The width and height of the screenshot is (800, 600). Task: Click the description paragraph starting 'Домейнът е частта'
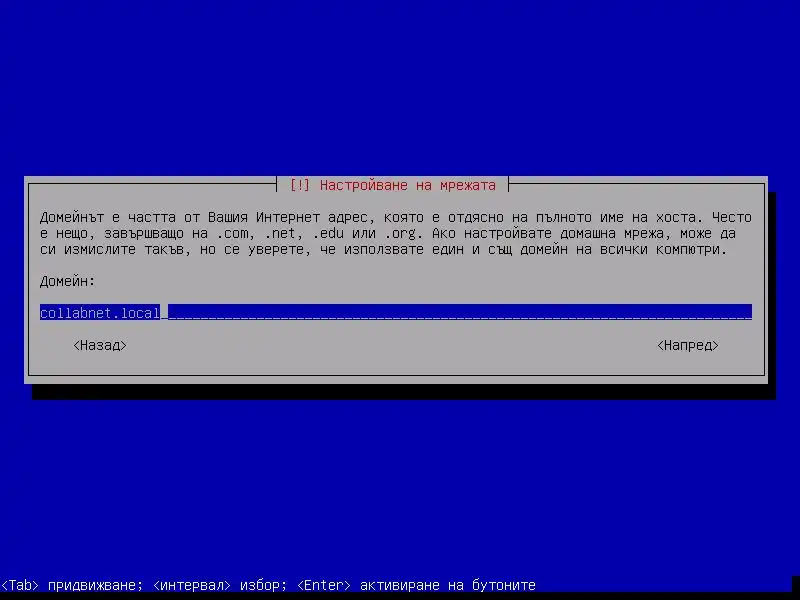pos(396,233)
